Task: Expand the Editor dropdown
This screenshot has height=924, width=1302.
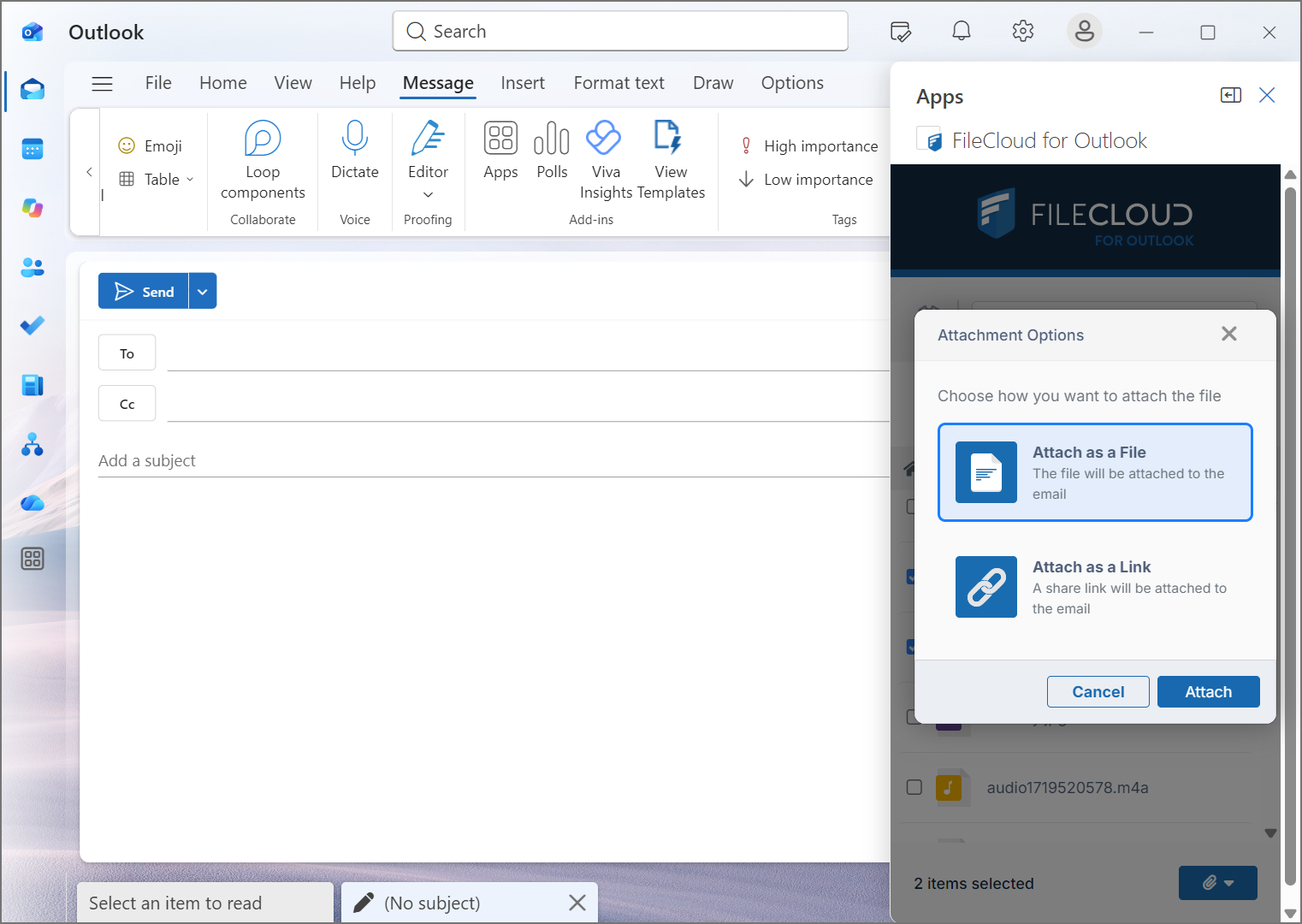Action: pos(428,195)
